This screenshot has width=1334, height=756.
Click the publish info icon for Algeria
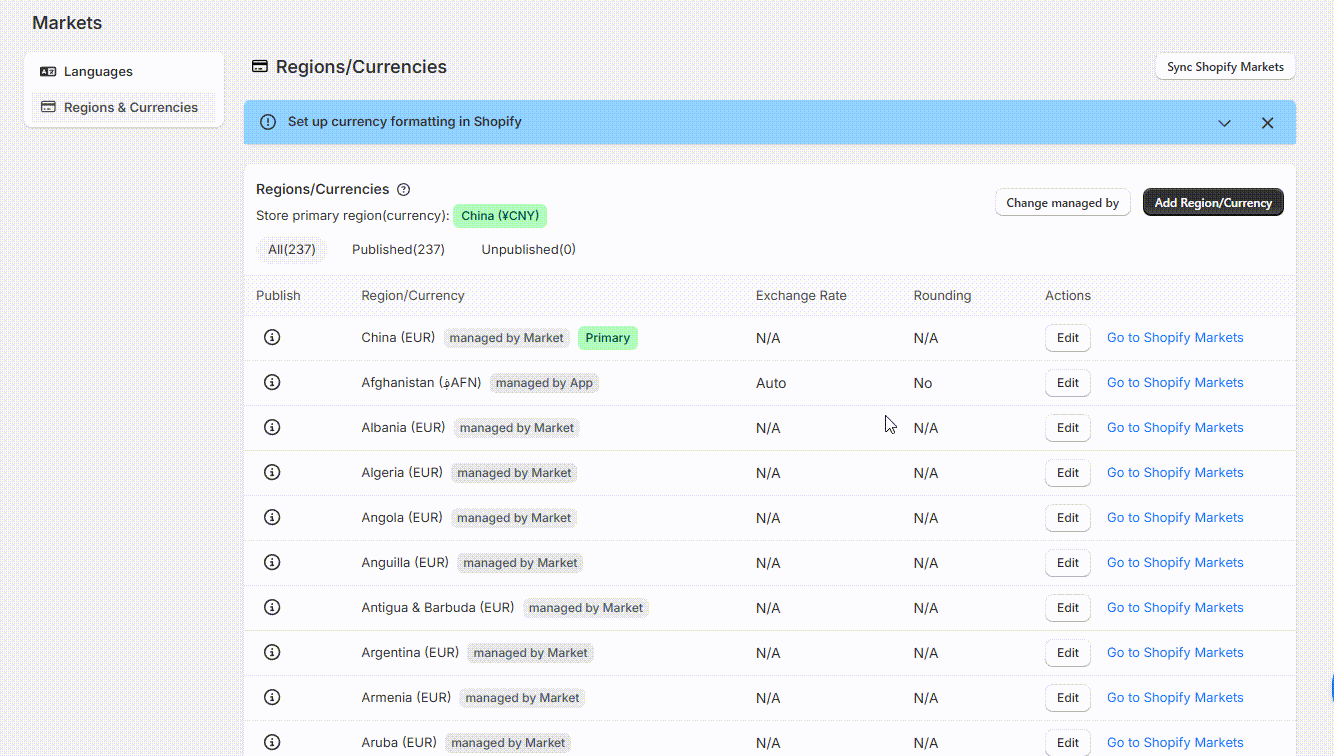click(x=271, y=472)
